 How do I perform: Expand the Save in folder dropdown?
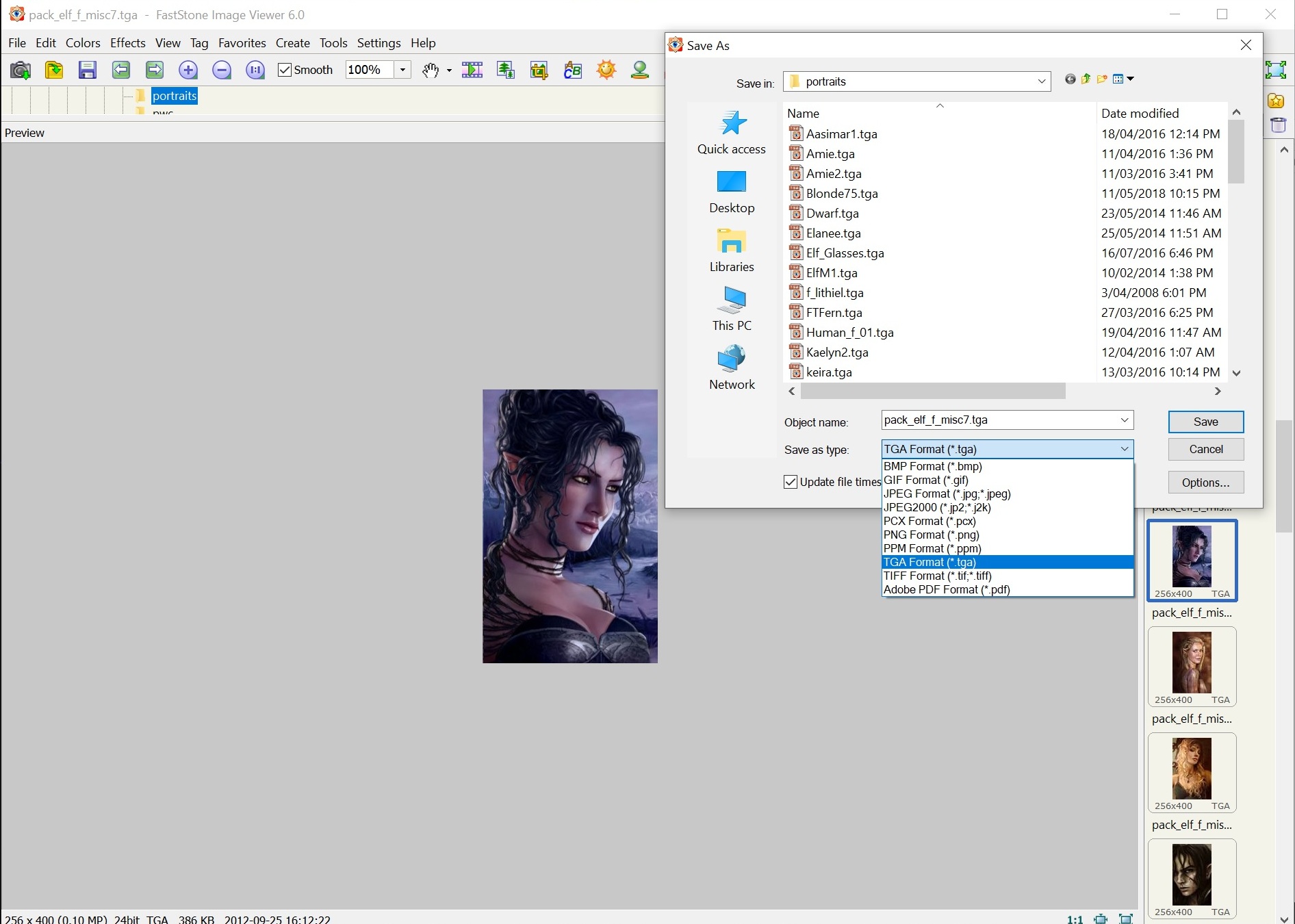[x=1041, y=81]
